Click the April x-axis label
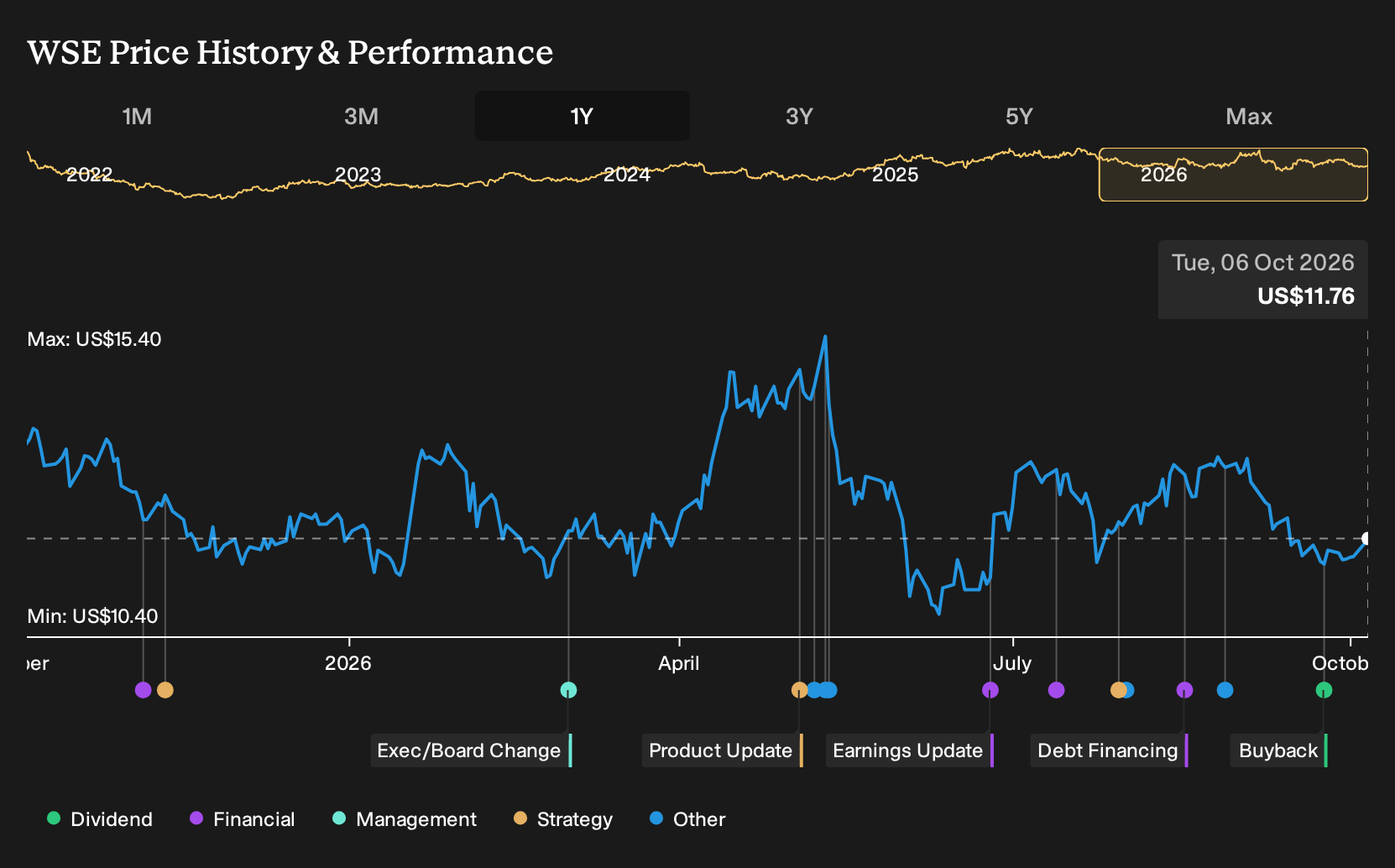The width and height of the screenshot is (1395, 868). click(679, 663)
